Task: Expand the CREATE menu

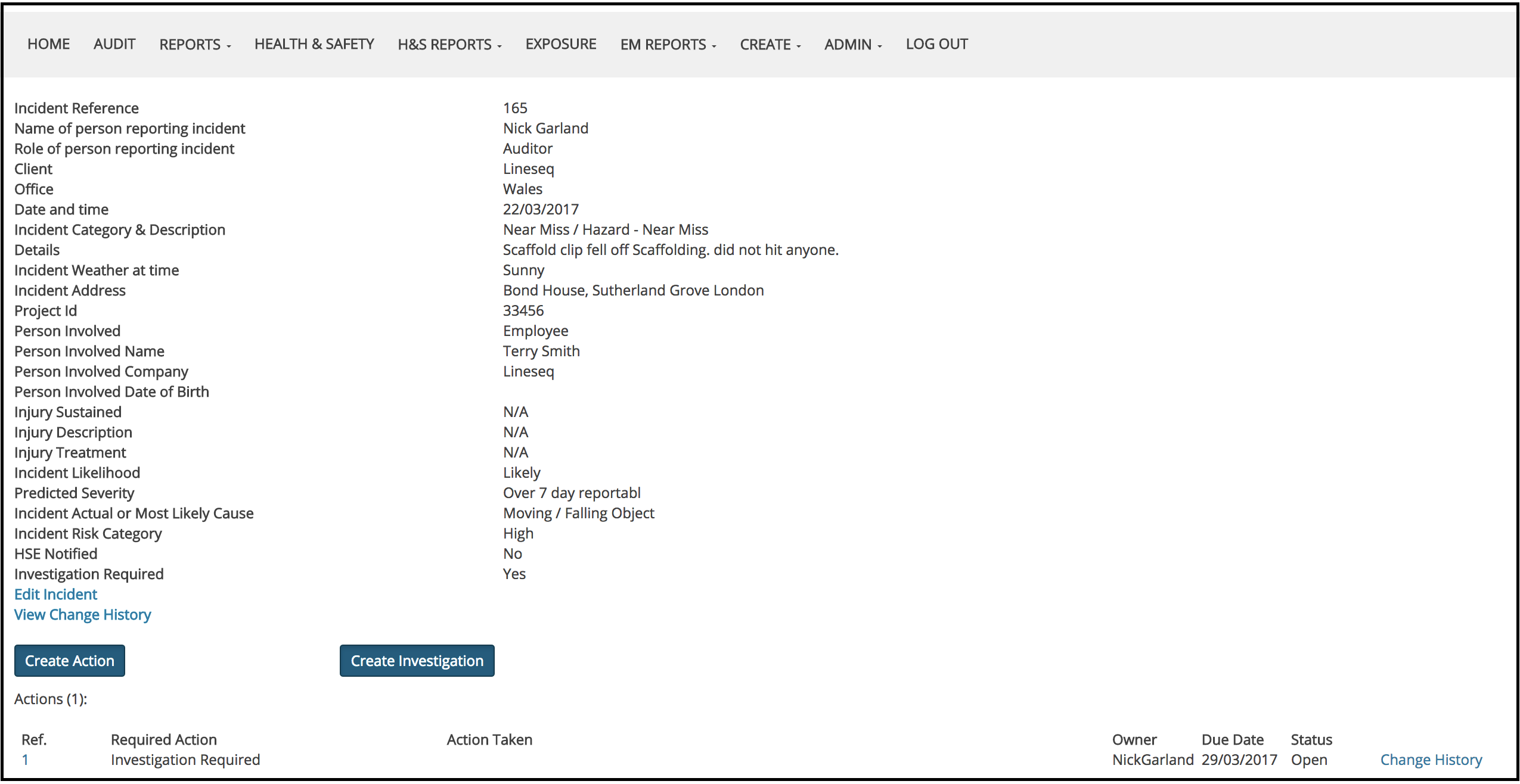Action: tap(770, 45)
